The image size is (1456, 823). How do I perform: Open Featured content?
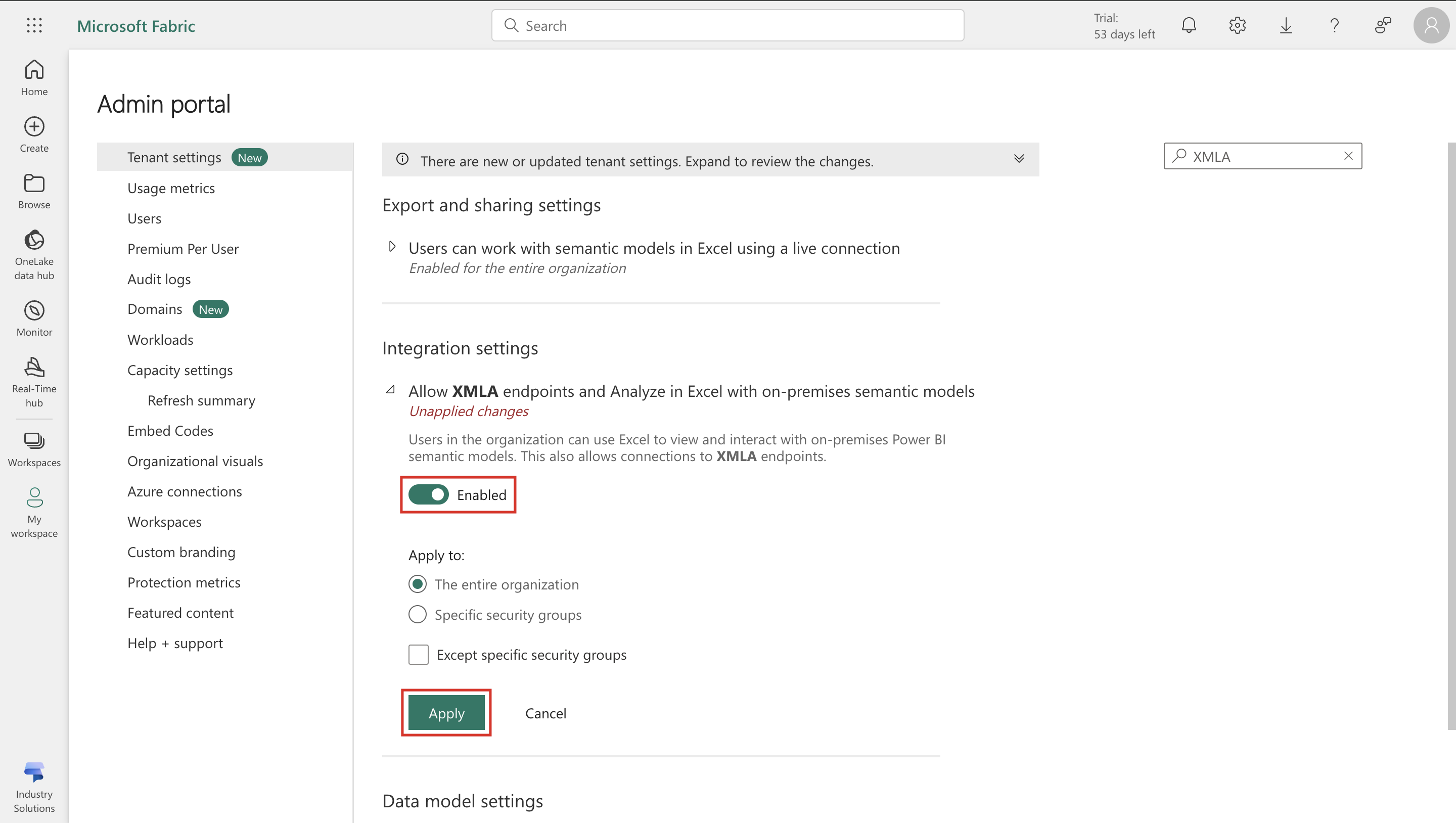tap(180, 613)
